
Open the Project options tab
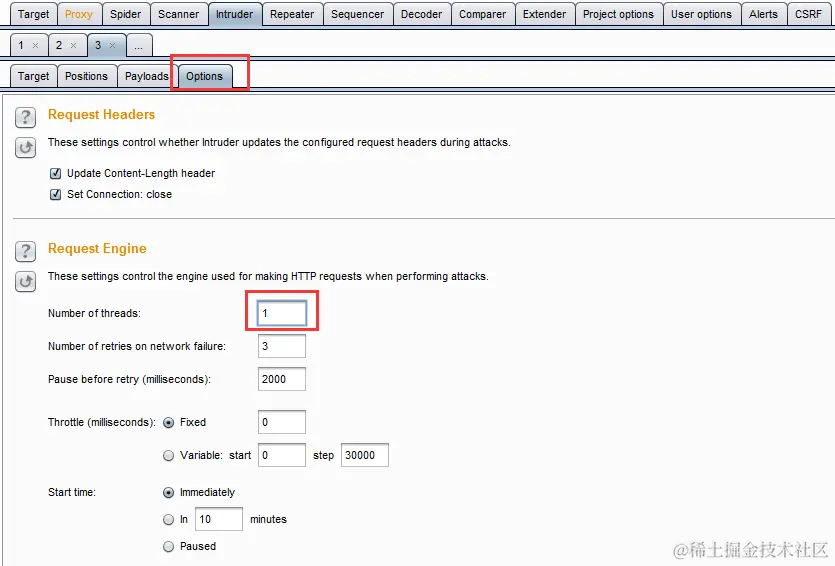(x=618, y=14)
